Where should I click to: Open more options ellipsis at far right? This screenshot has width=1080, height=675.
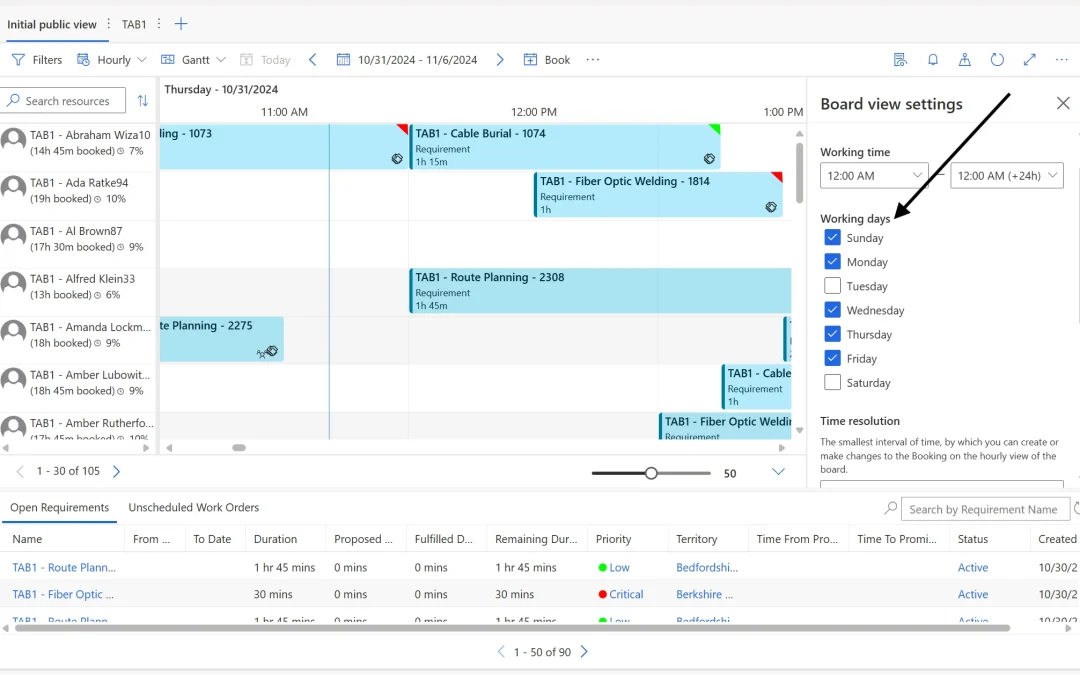tap(1061, 60)
